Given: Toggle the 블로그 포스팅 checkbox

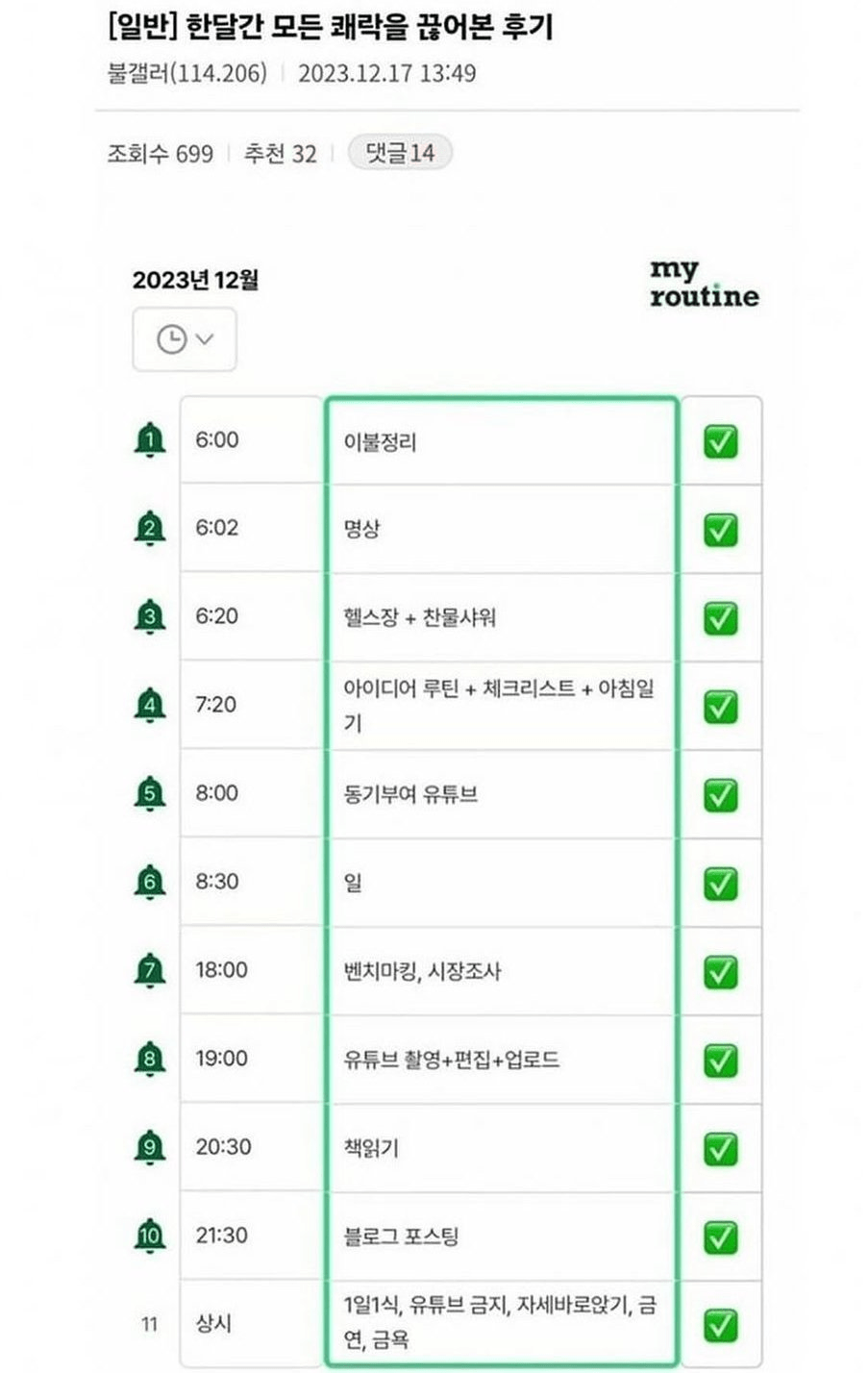Looking at the screenshot, I should [720, 1236].
